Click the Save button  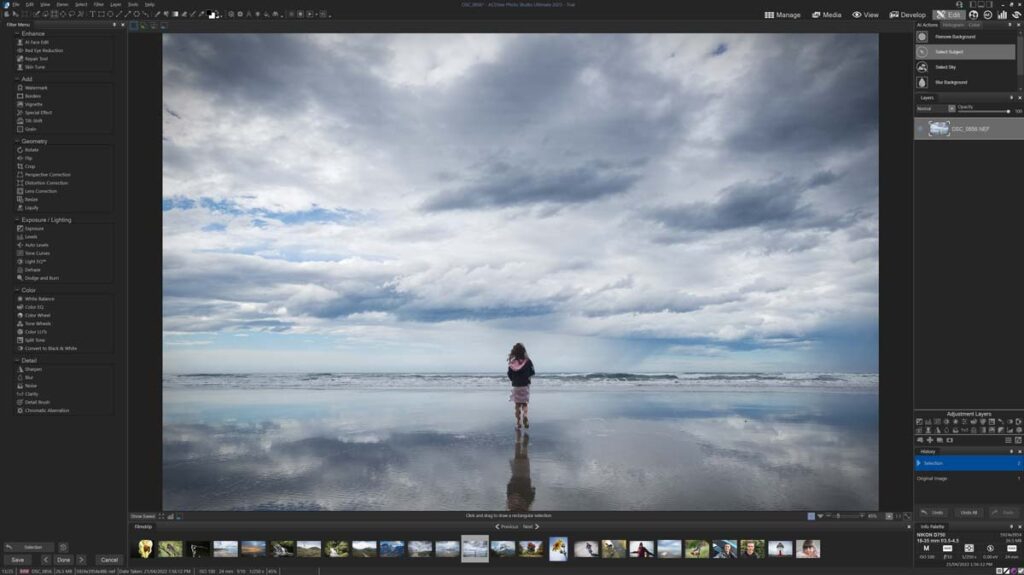(18, 560)
